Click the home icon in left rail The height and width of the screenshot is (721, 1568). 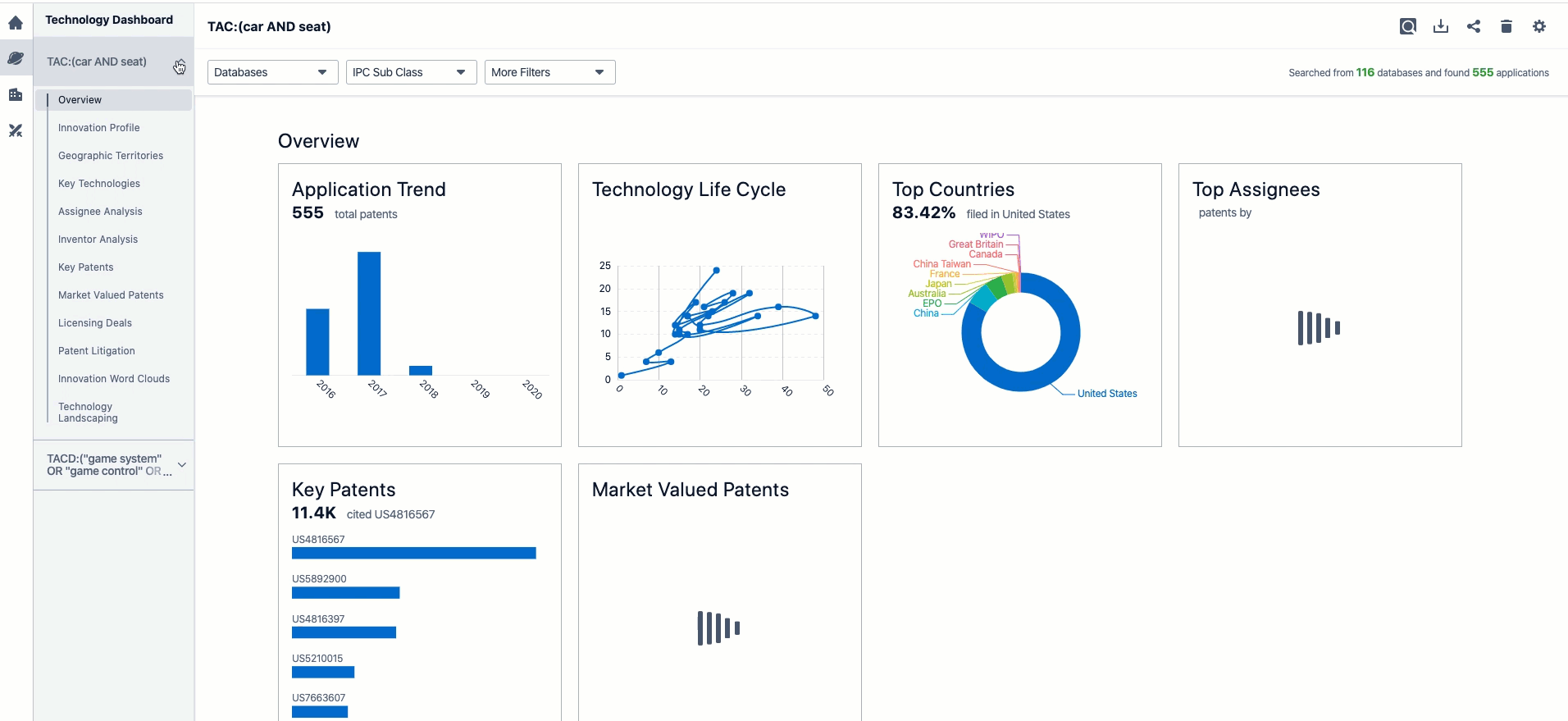tap(16, 22)
